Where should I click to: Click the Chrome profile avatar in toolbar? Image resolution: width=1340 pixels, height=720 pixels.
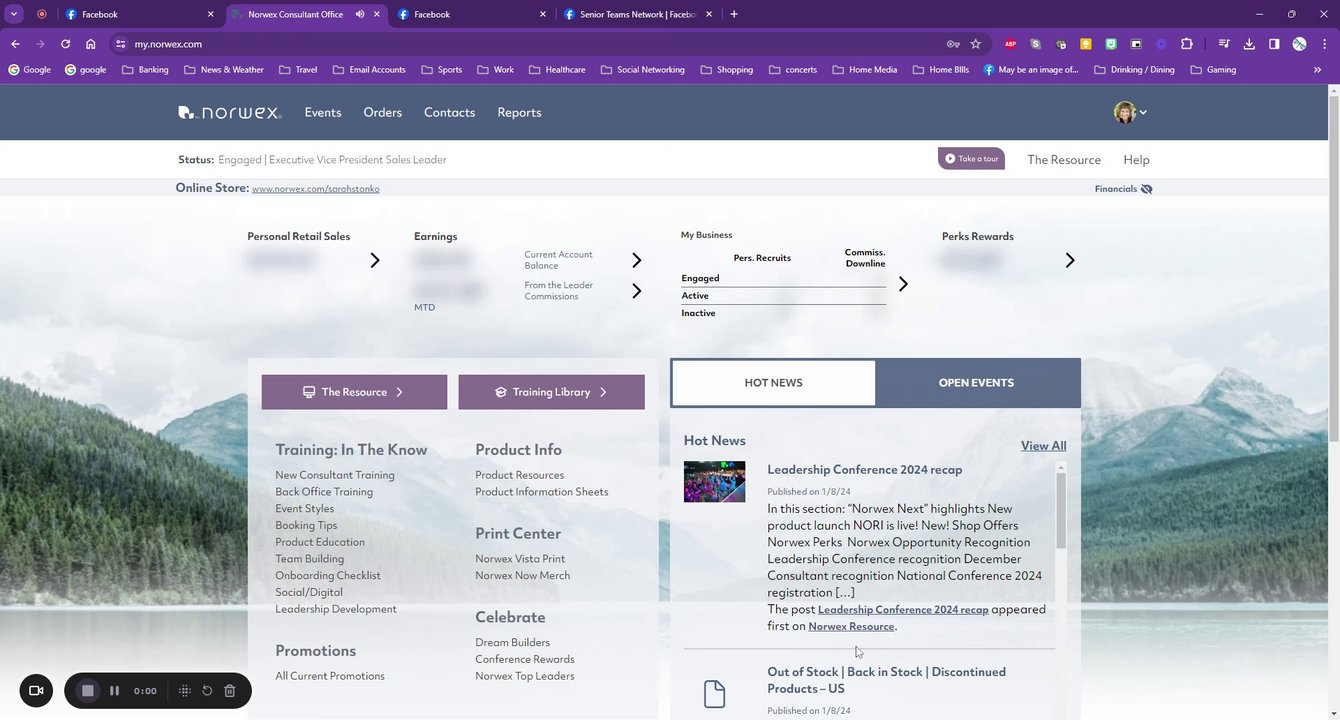click(1299, 44)
